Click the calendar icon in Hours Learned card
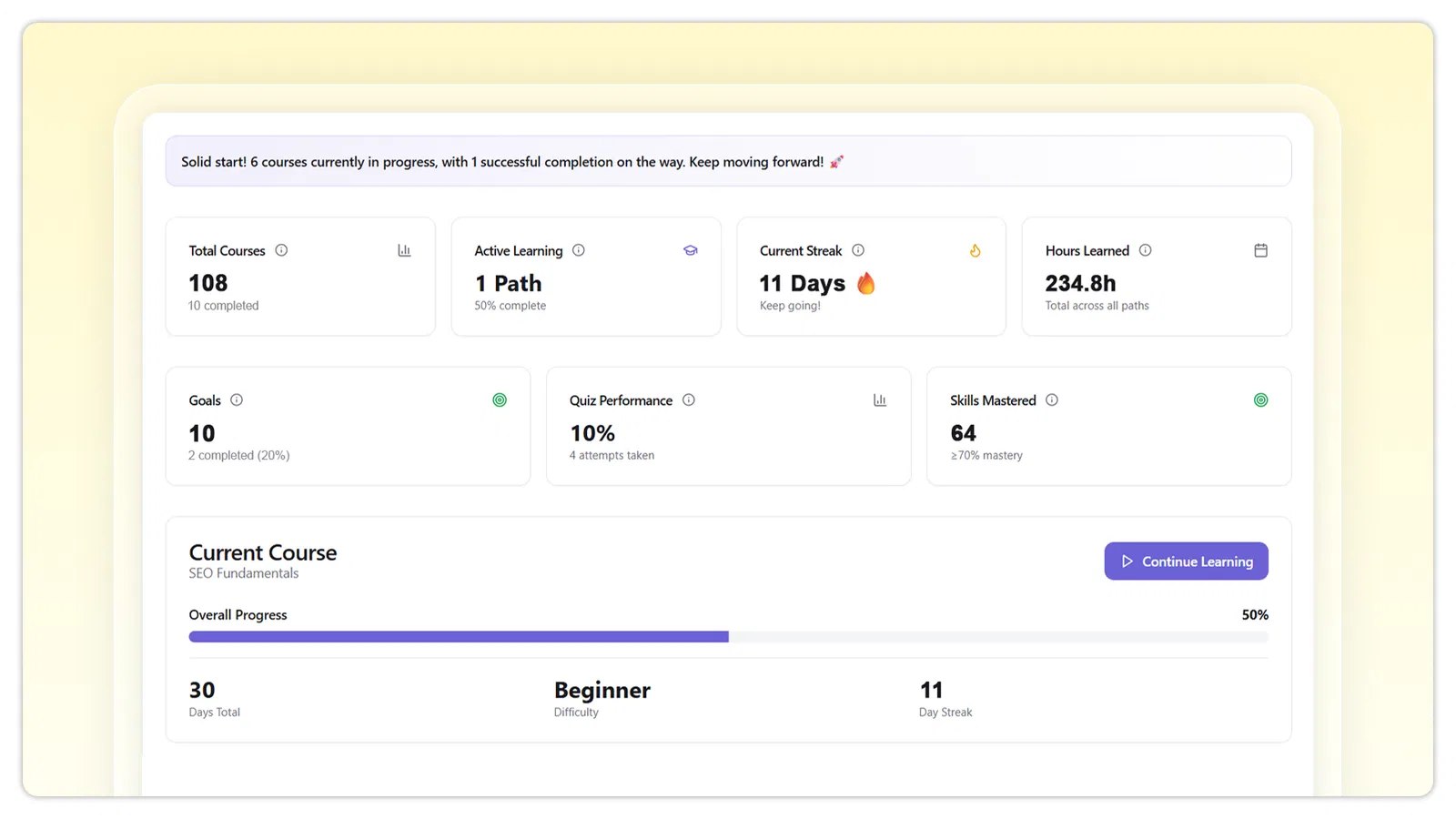The width and height of the screenshot is (1456, 819). 1260,250
